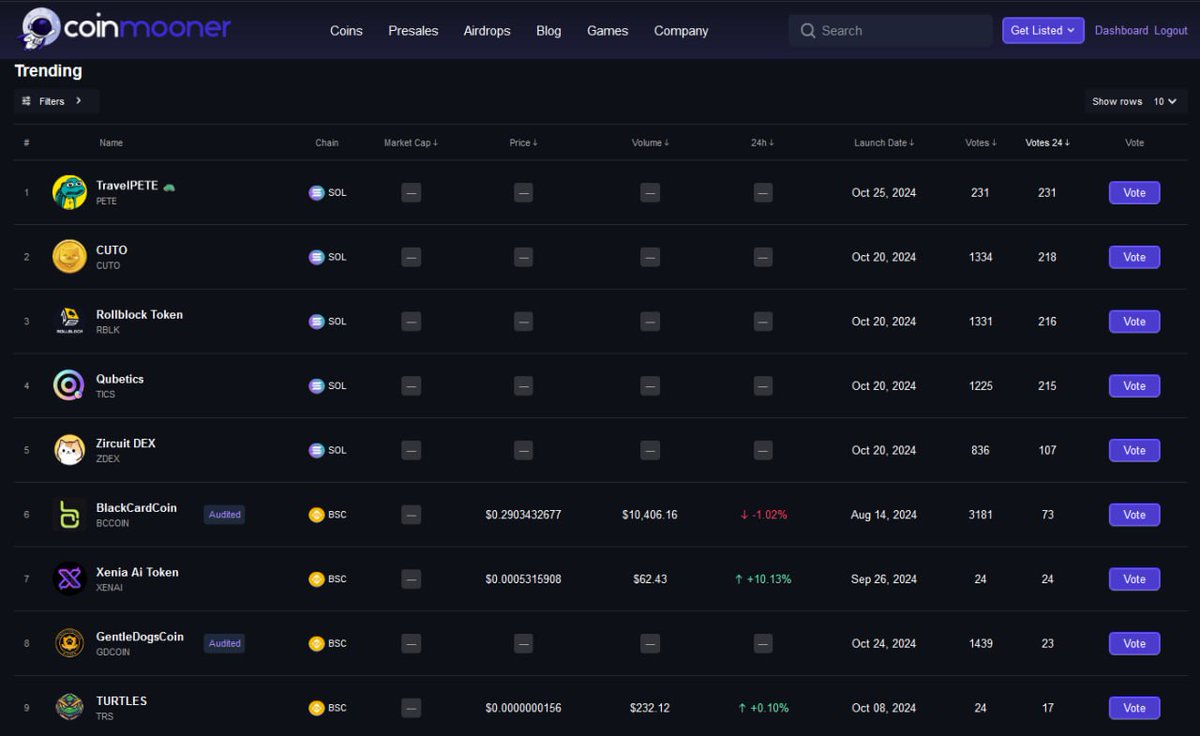Open the Airdrops menu
This screenshot has height=736, width=1200.
coord(487,31)
